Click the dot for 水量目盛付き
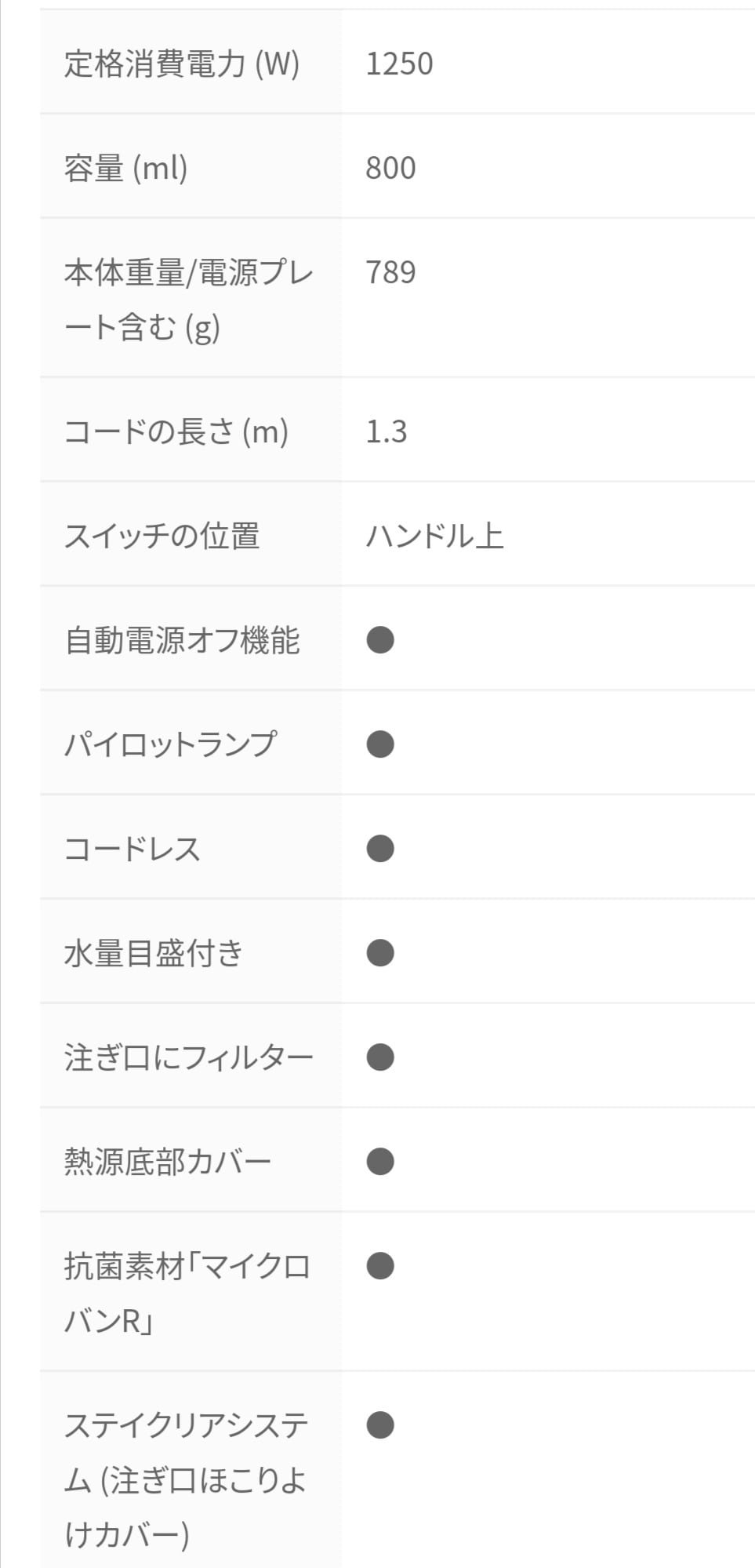 coord(380,953)
